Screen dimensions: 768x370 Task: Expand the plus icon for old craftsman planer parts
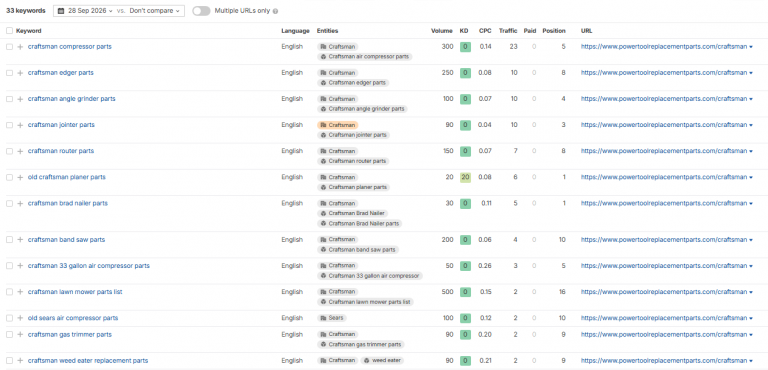click(x=20, y=177)
